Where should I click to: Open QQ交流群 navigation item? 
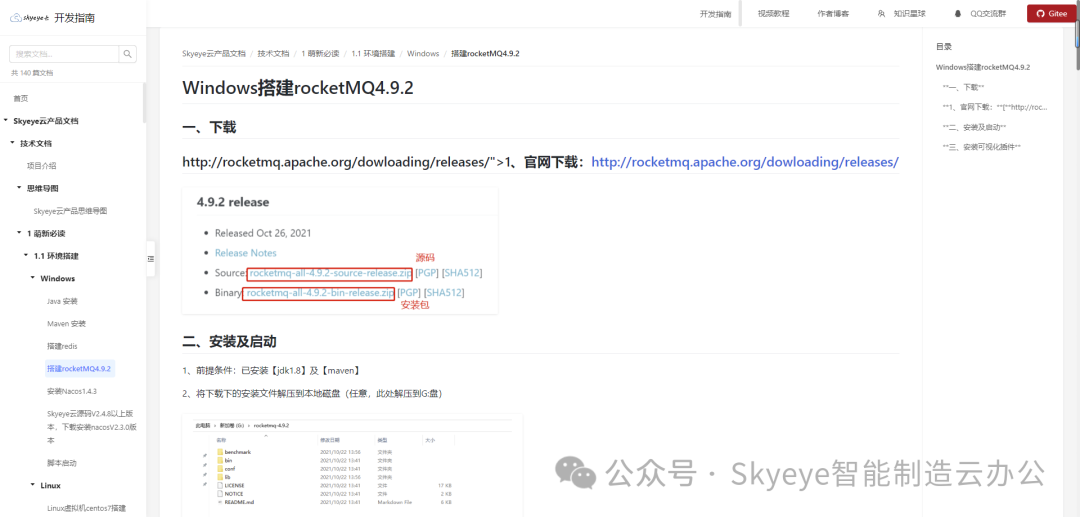pos(988,14)
